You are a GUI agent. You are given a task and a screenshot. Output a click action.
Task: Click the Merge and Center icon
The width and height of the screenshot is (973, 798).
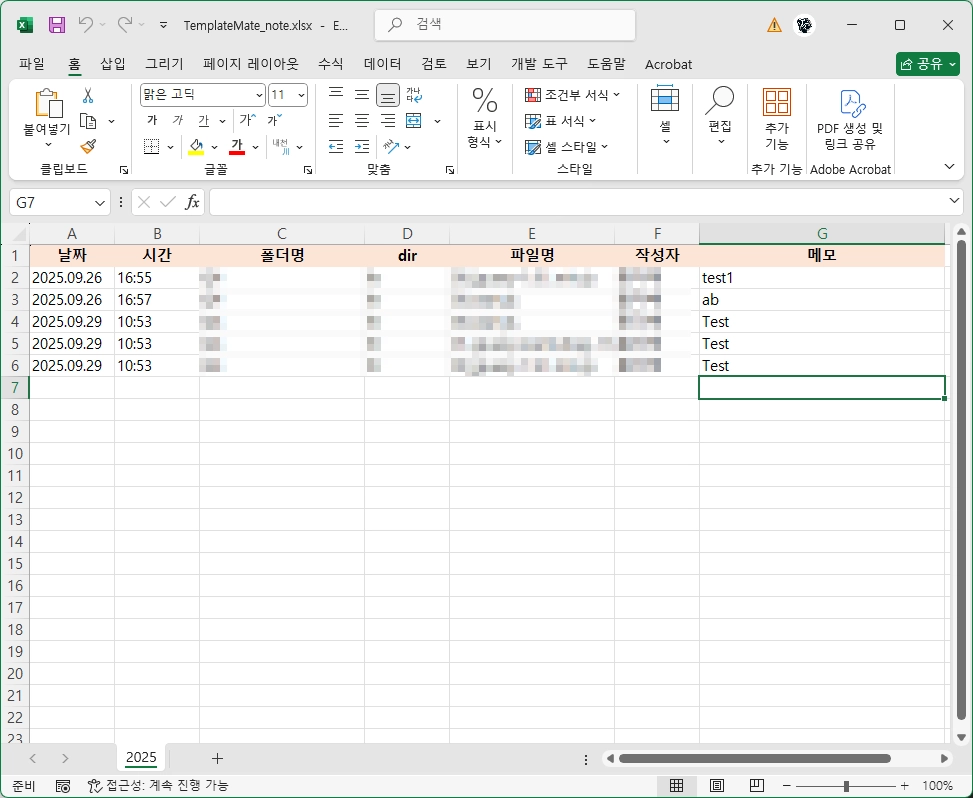(x=413, y=121)
